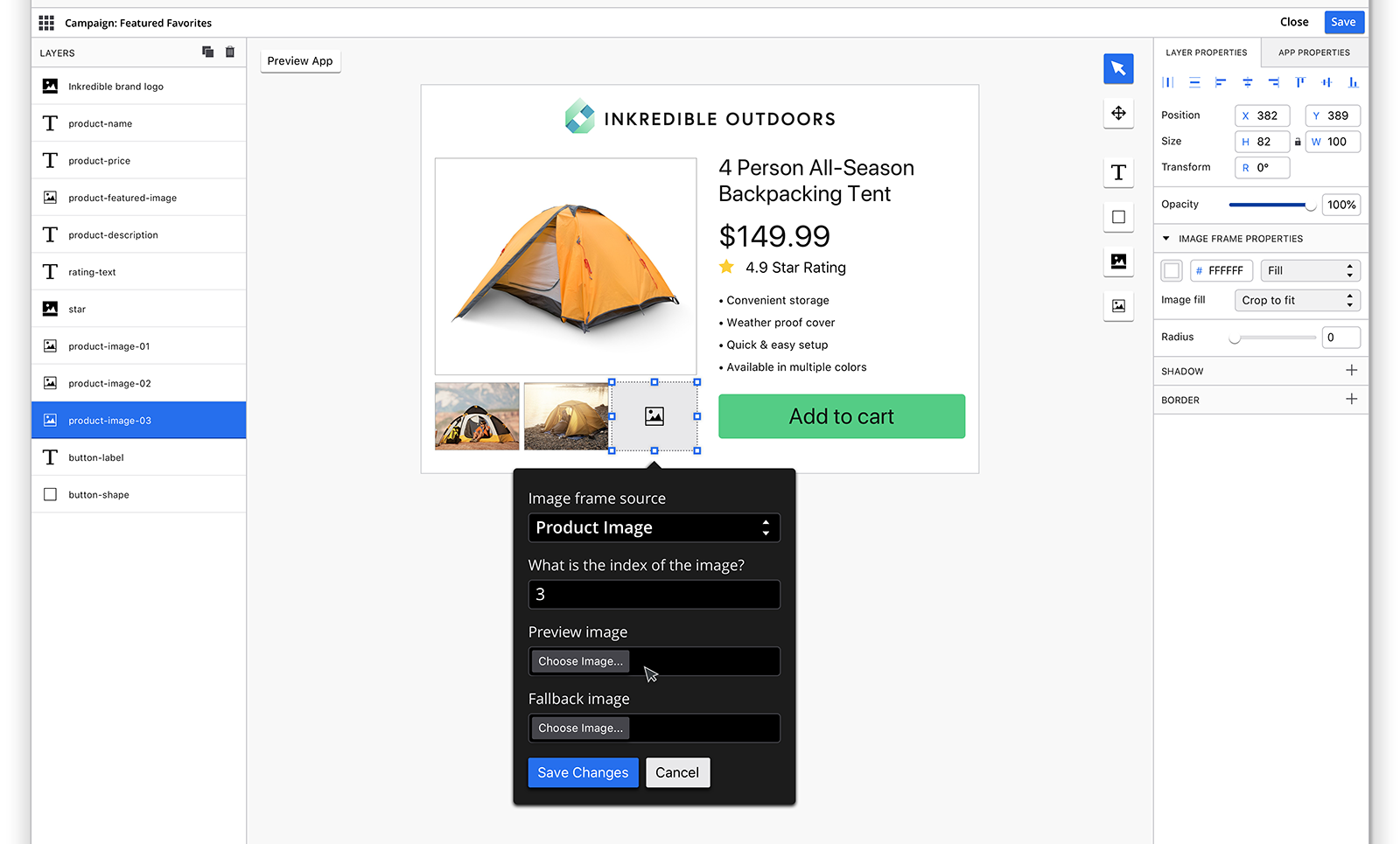
Task: Click distribute horizontally icon
Action: click(1168, 82)
